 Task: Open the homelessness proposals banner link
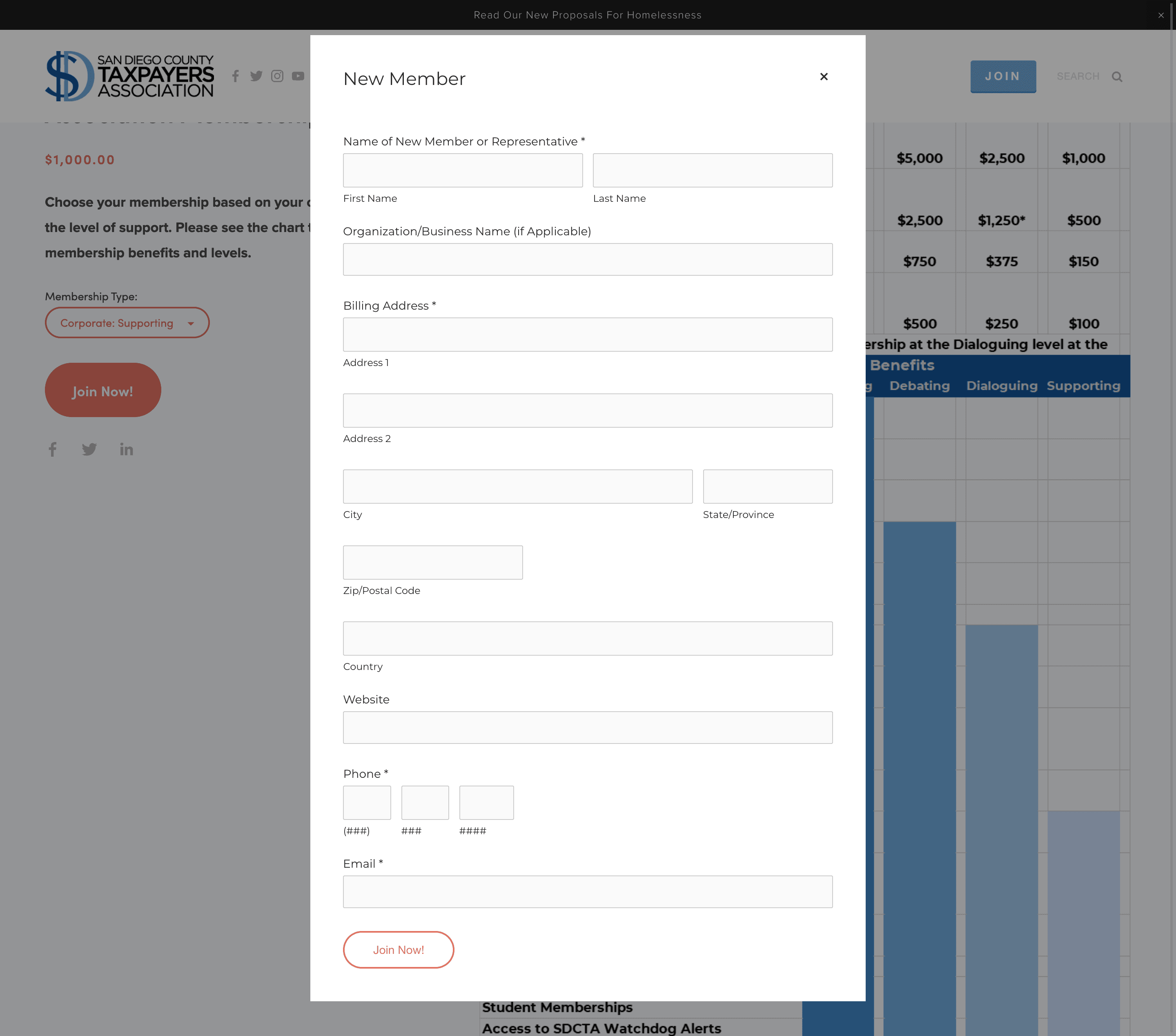588,15
